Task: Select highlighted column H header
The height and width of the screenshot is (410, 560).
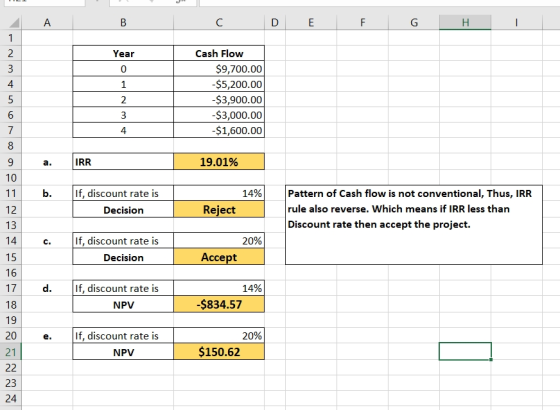Action: click(x=465, y=22)
